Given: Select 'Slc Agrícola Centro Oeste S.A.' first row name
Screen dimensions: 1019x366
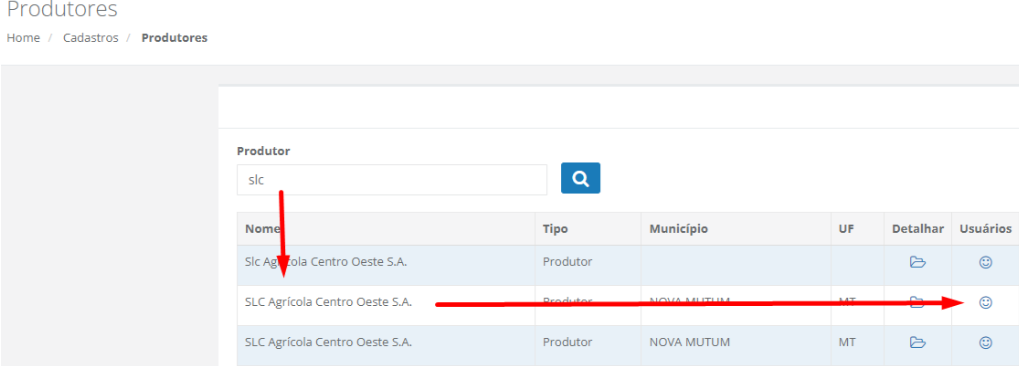Looking at the screenshot, I should [x=326, y=263].
